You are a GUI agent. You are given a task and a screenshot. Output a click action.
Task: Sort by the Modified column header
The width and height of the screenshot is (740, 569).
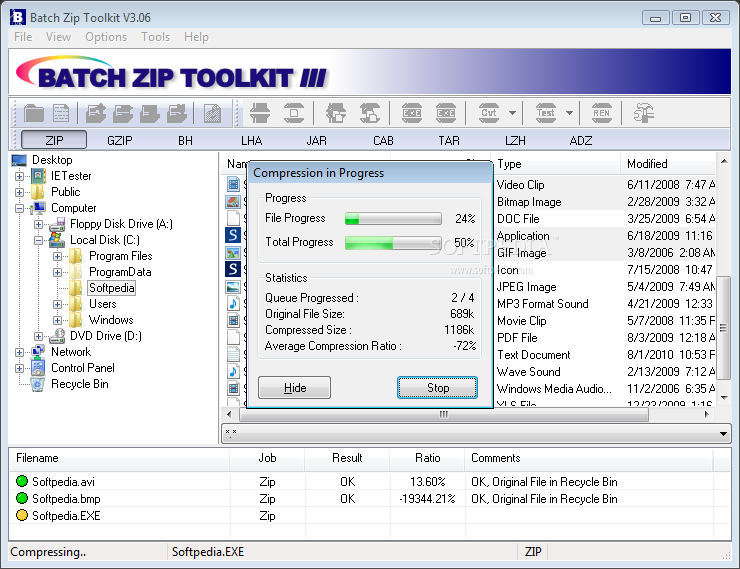pyautogui.click(x=668, y=164)
